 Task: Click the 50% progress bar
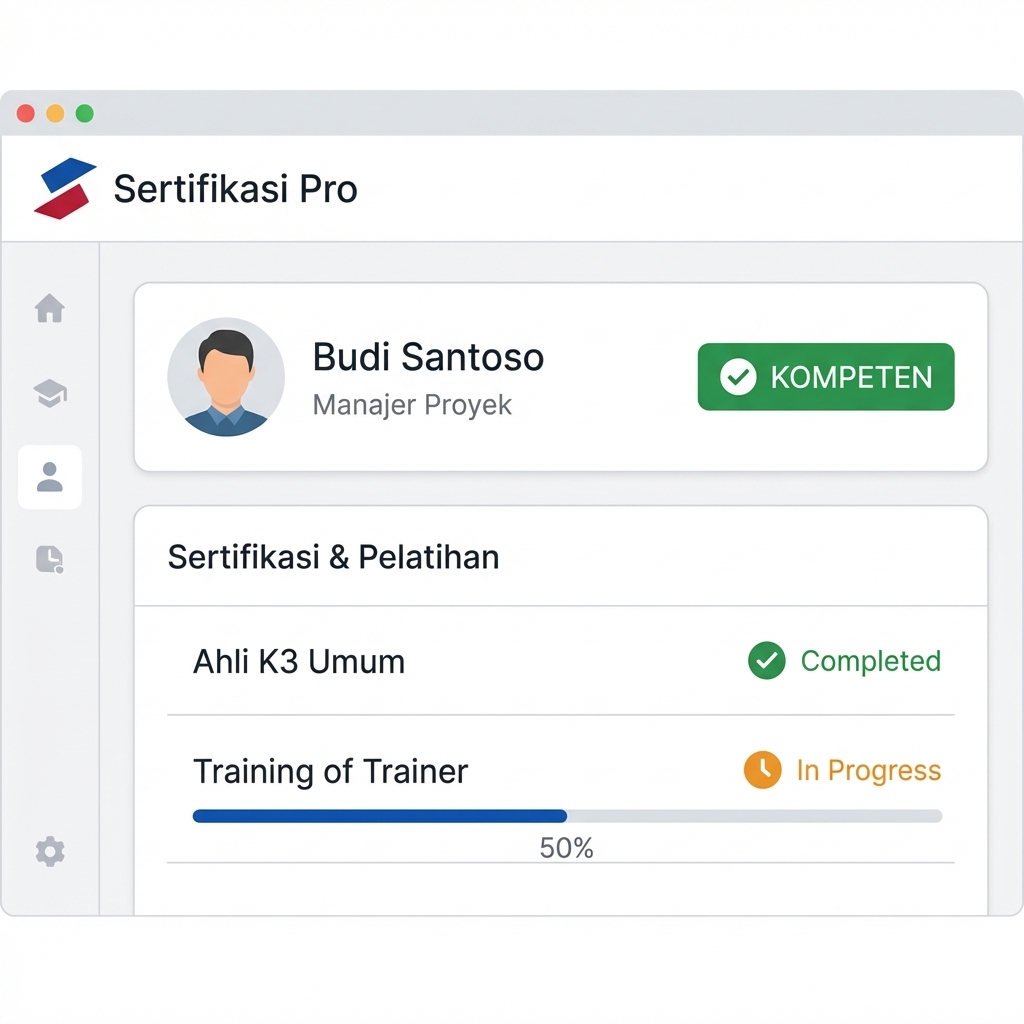(566, 816)
